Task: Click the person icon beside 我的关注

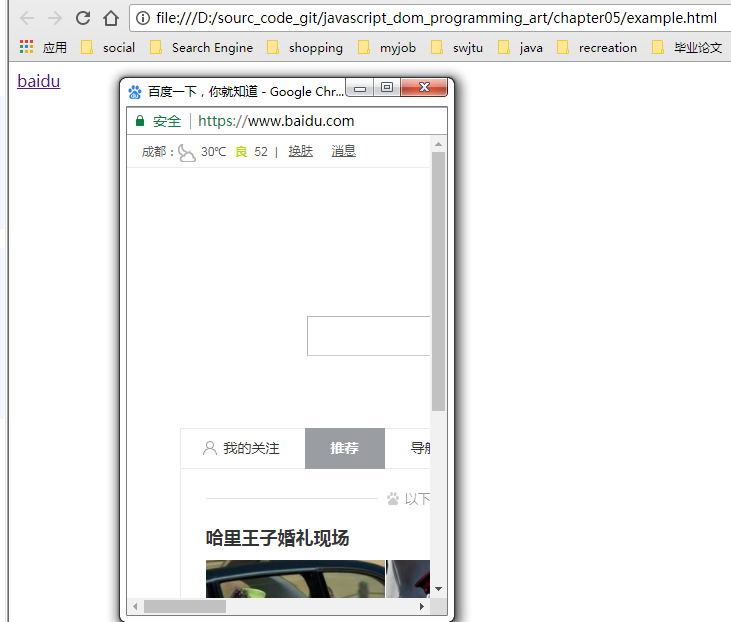Action: 210,448
